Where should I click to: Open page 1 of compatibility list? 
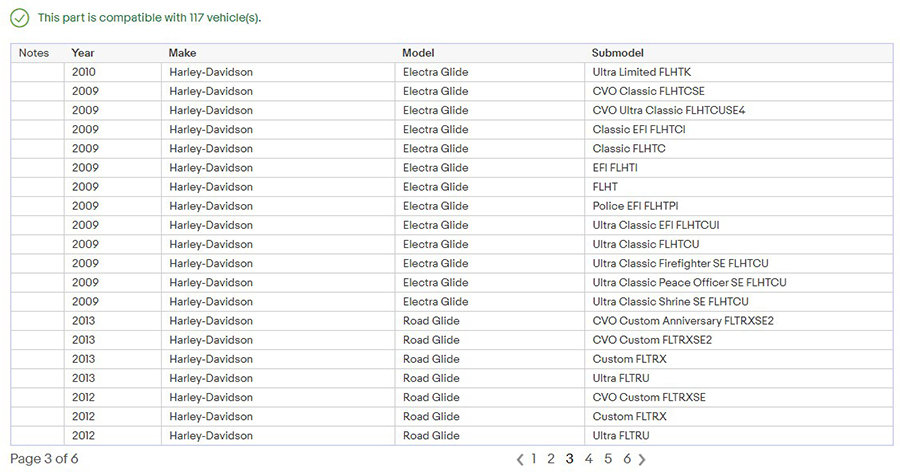pyautogui.click(x=534, y=458)
